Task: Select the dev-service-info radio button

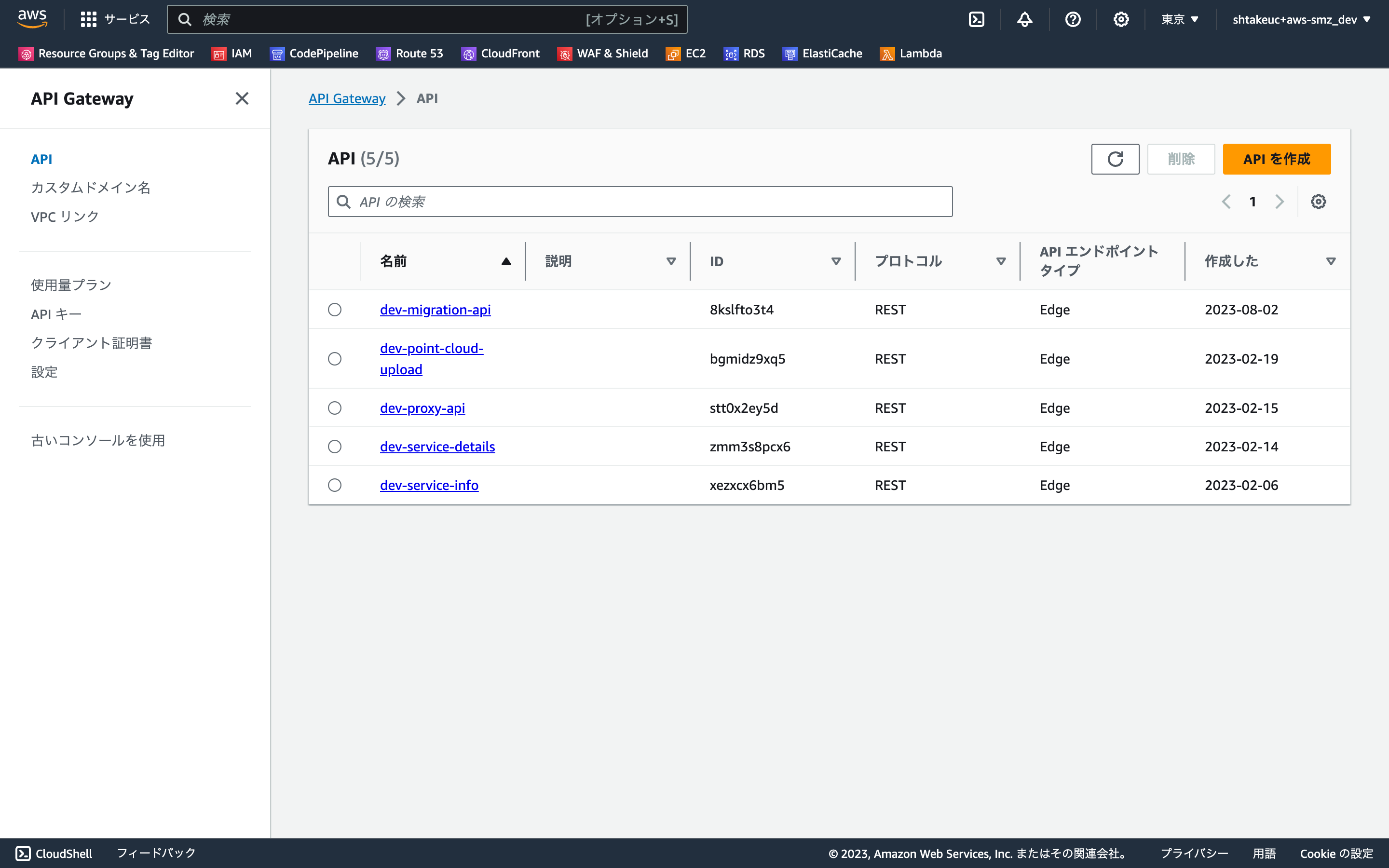Action: tap(335, 485)
